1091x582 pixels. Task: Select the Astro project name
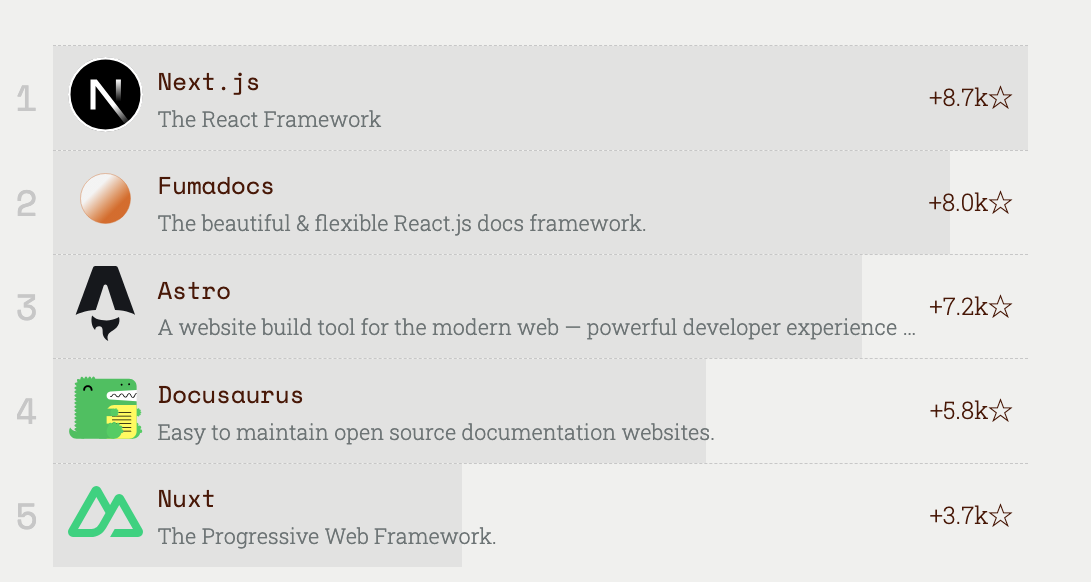194,291
